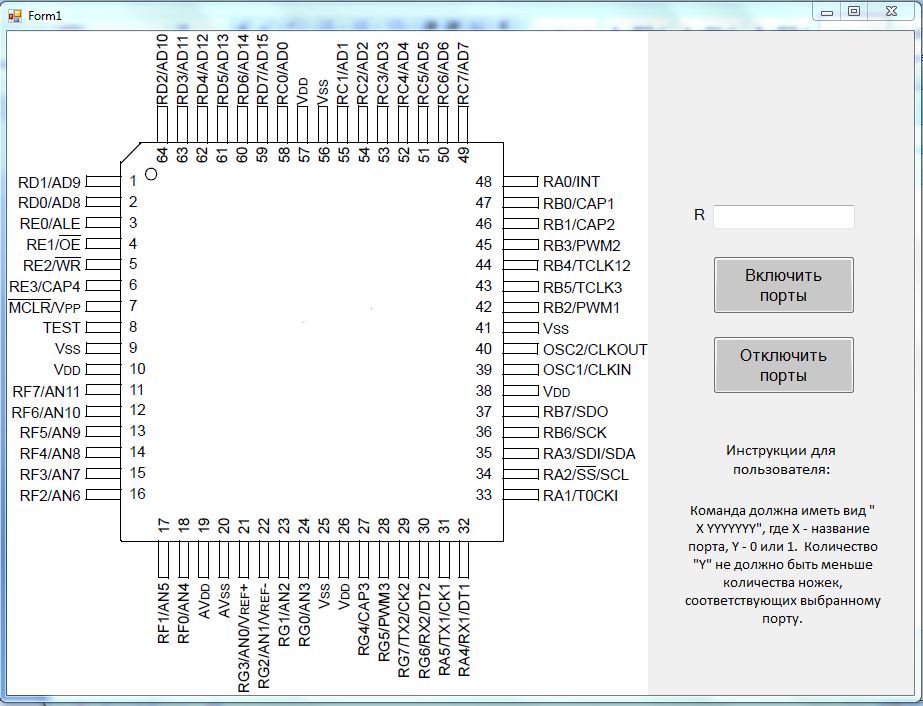Viewport: 923px width, 706px height.
Task: Click the TEST pin label
Action: (61, 328)
